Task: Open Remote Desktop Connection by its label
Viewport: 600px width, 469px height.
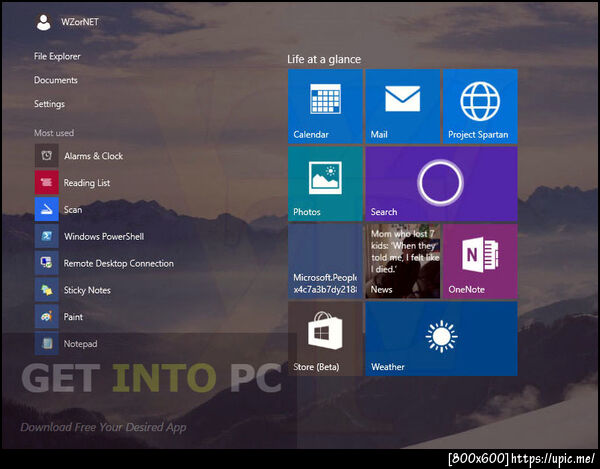Action: pos(119,263)
